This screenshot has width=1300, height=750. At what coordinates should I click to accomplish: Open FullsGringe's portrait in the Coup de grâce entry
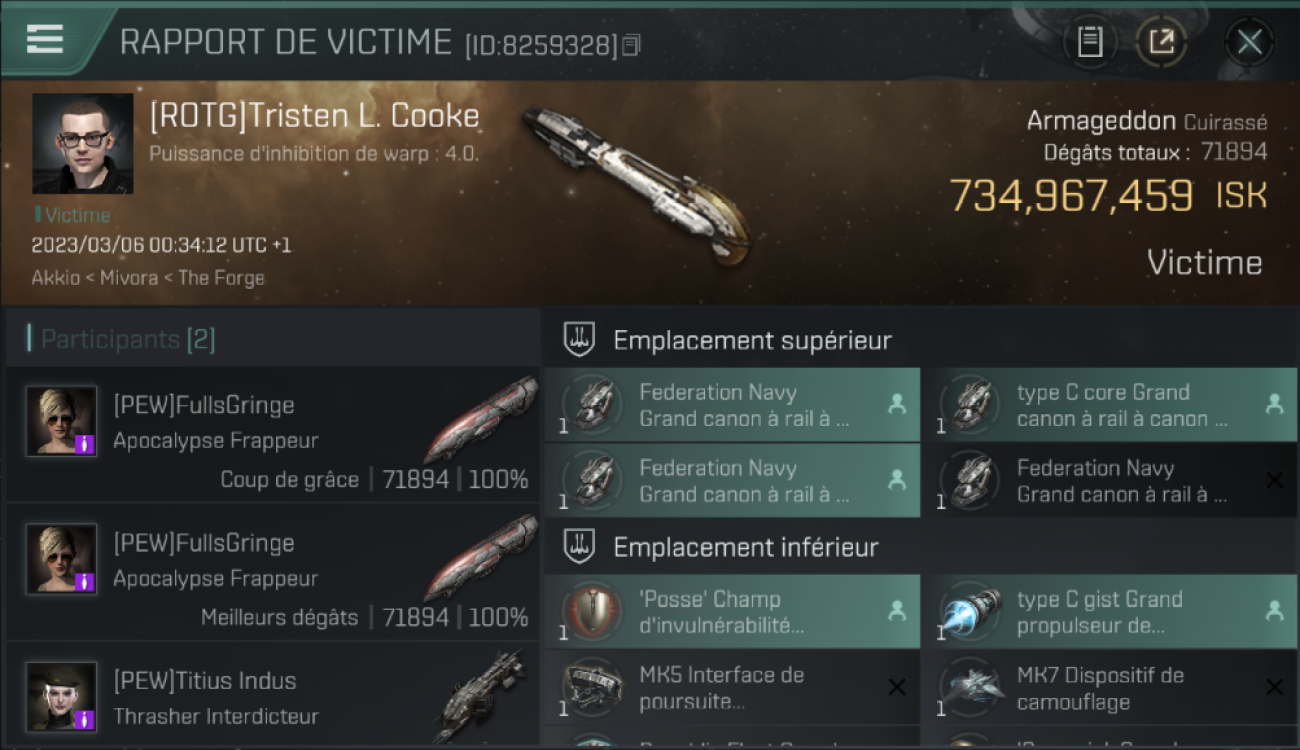pos(62,421)
